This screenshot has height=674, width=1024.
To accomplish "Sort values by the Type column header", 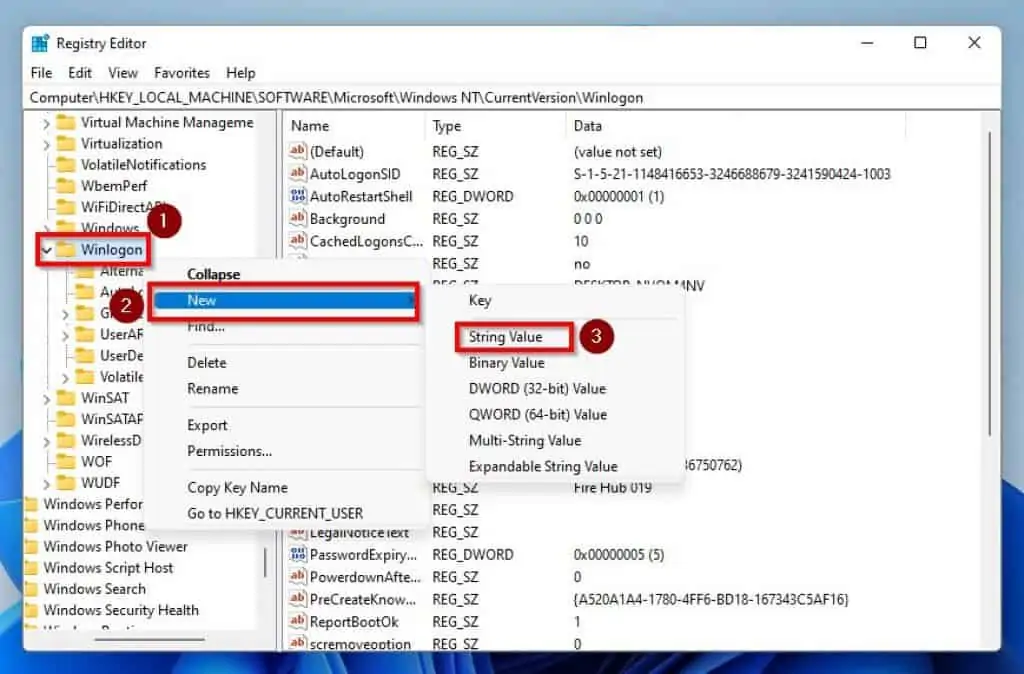I will tap(447, 126).
